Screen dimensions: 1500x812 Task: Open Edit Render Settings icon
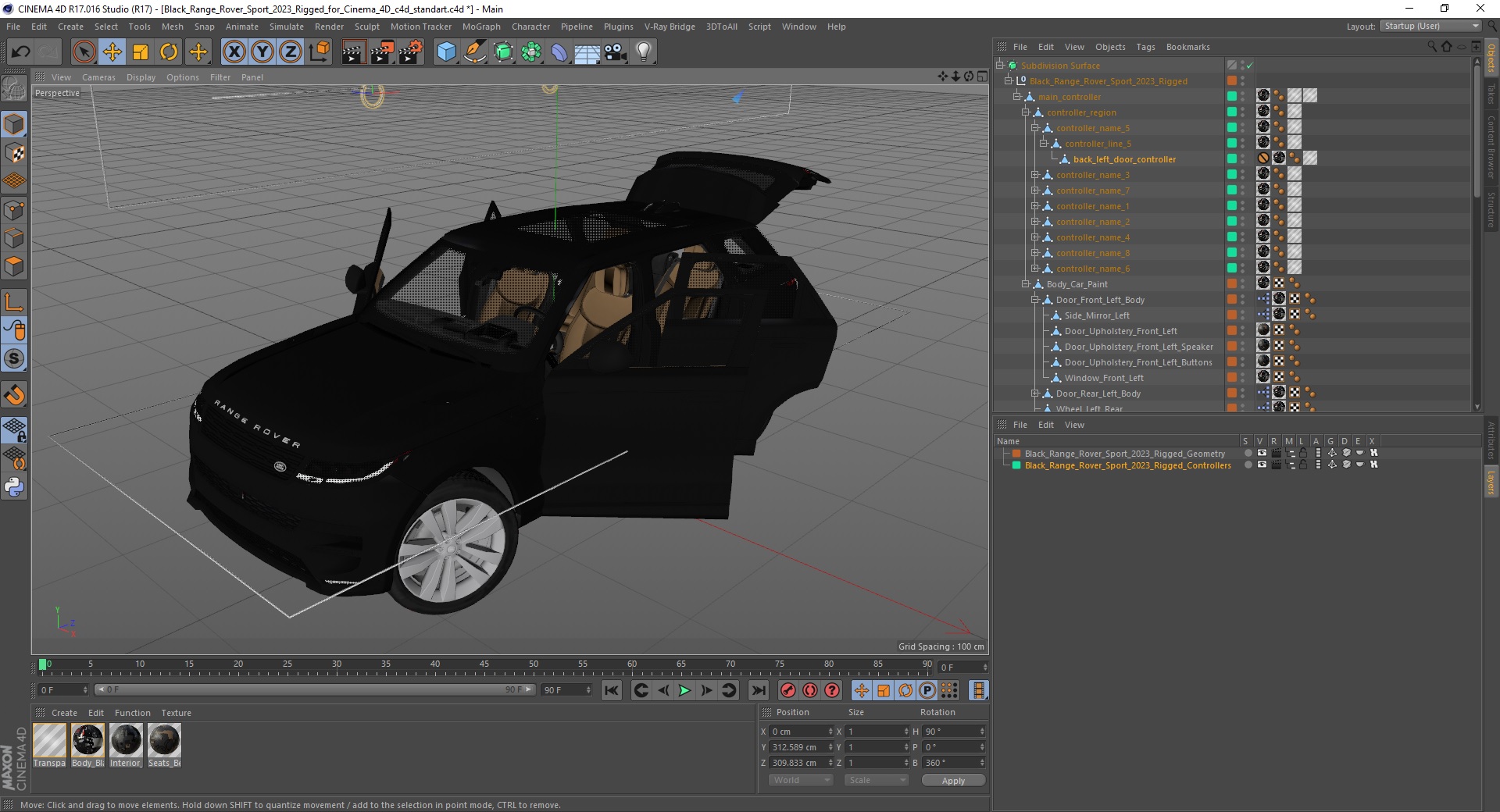(x=411, y=52)
